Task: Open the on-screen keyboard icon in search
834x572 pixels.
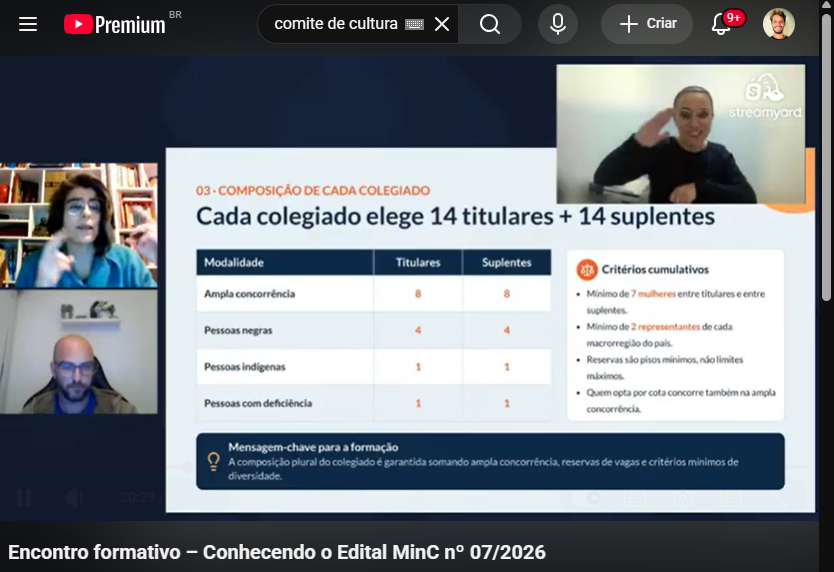Action: (414, 24)
